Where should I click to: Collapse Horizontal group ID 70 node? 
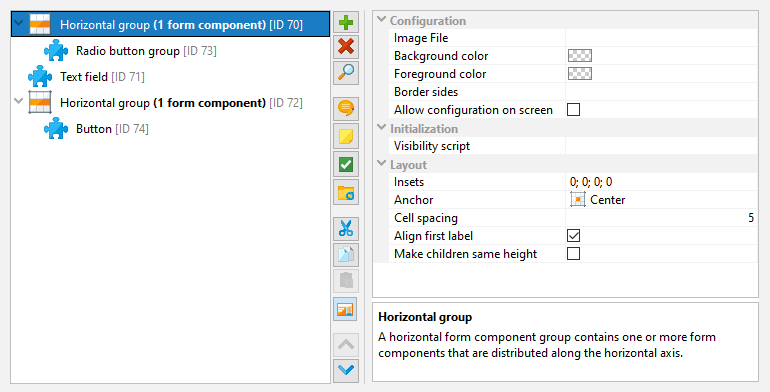[19, 23]
